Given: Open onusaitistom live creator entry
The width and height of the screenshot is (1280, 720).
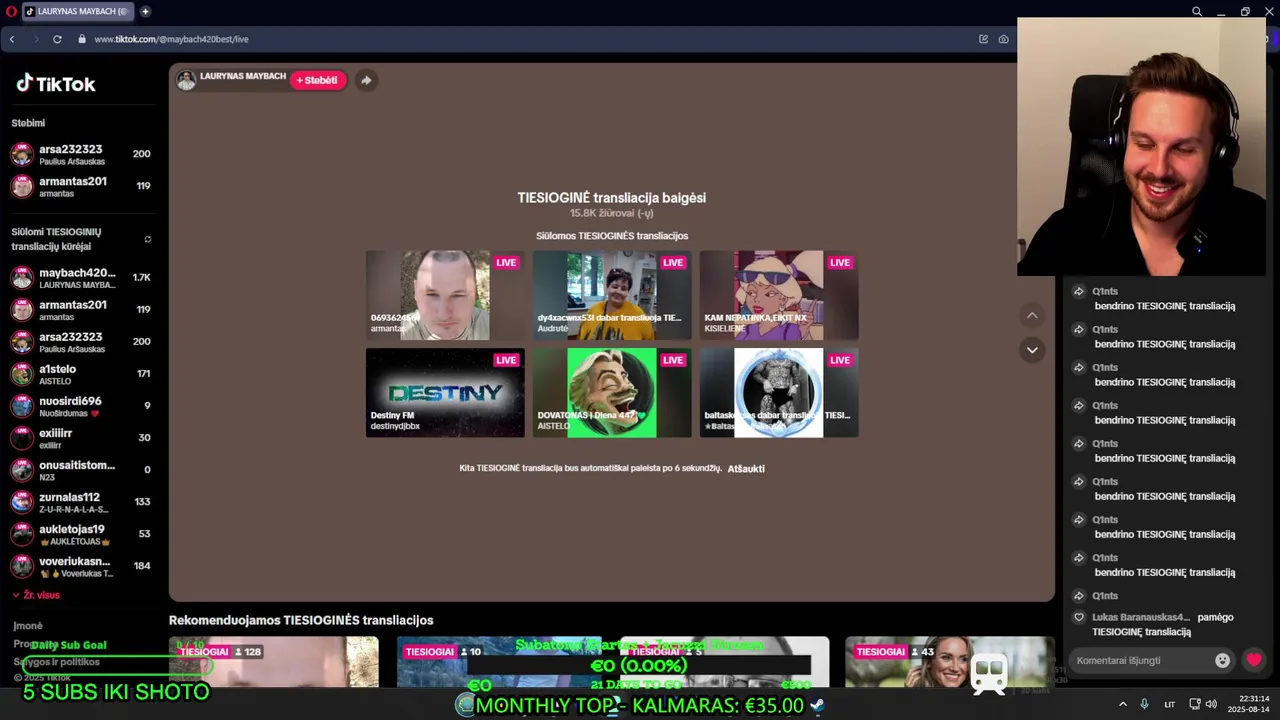Looking at the screenshot, I should click(x=80, y=470).
